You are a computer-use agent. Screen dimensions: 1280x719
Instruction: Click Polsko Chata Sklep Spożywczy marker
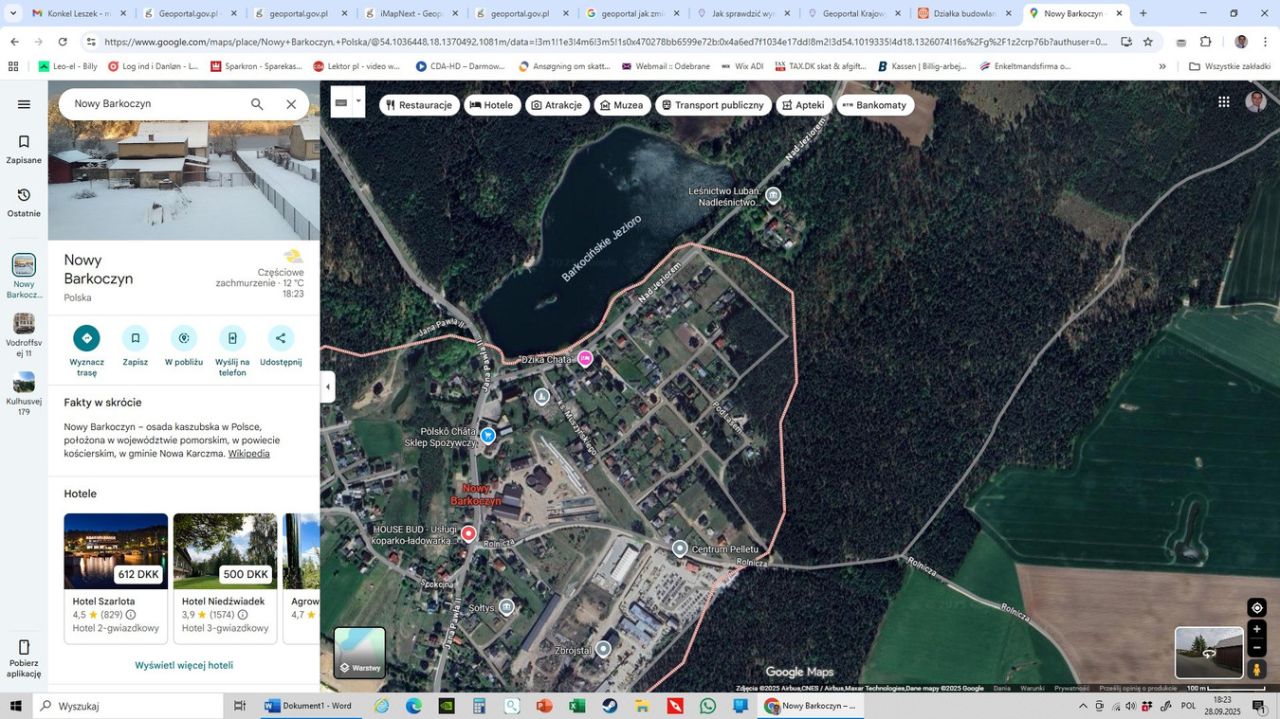[488, 435]
